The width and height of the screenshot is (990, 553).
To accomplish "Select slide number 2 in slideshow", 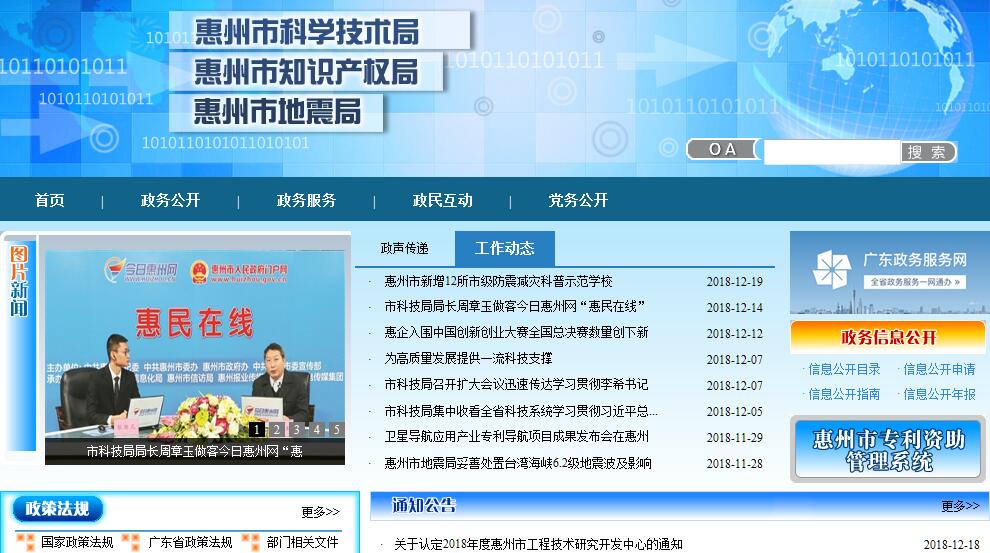I will coord(277,429).
